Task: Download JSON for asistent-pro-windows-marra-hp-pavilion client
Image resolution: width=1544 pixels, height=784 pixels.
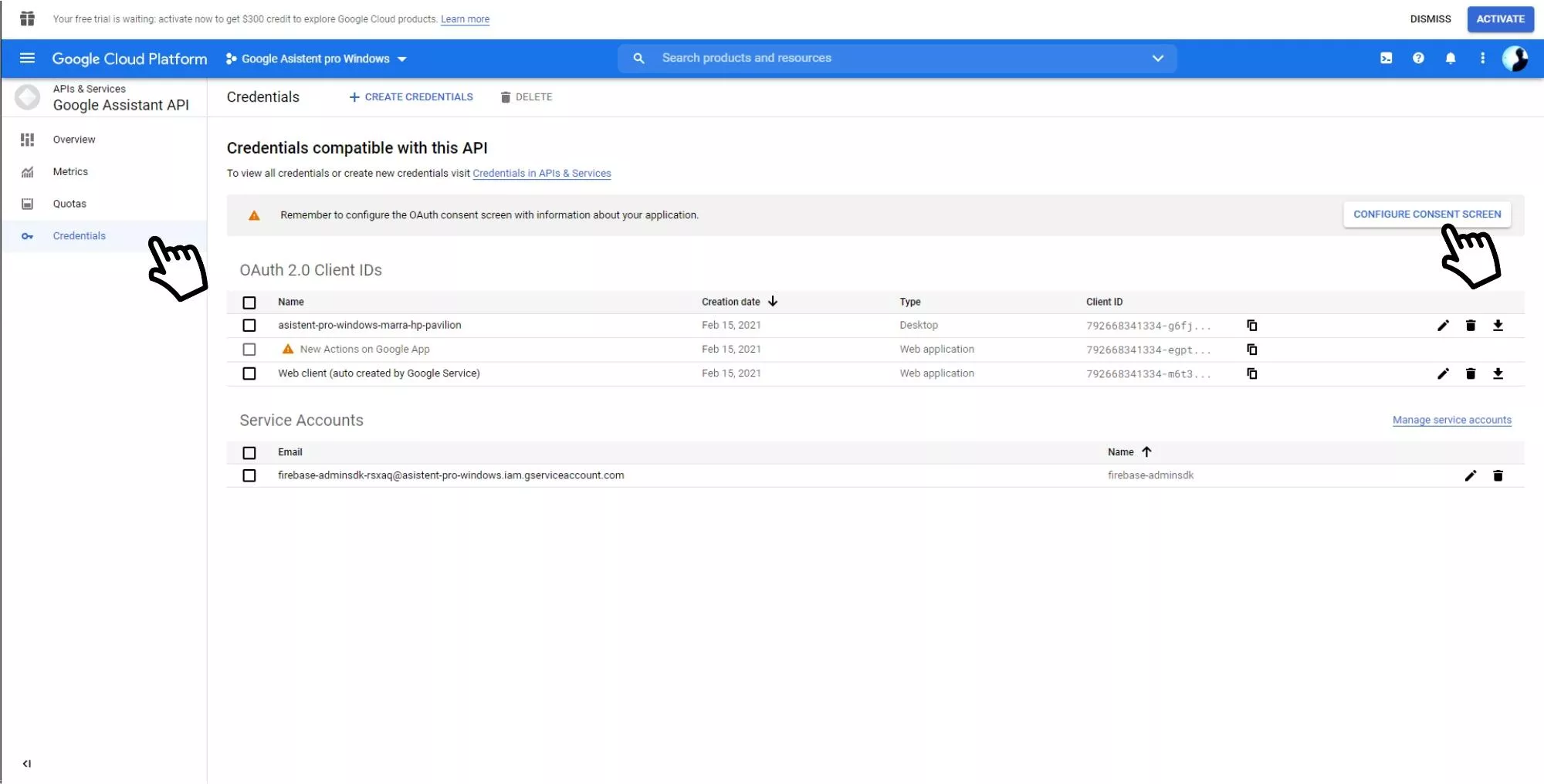Action: coord(1498,326)
